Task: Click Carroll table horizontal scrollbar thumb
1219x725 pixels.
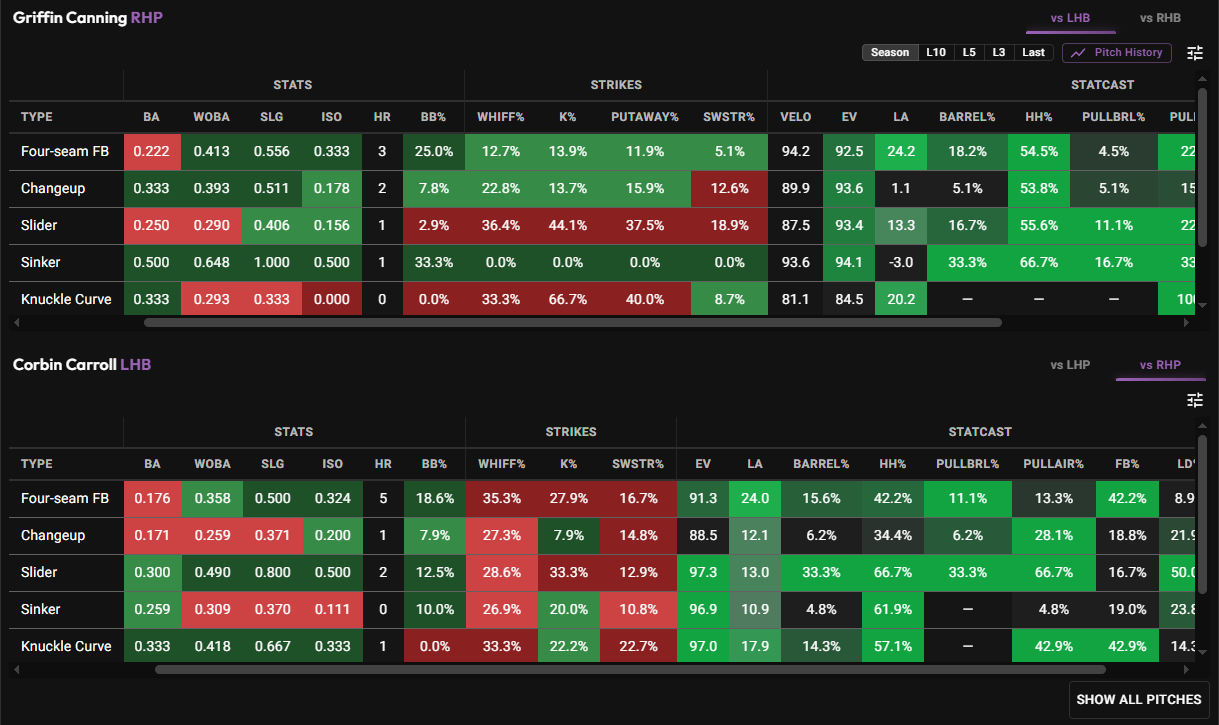Action: [x=630, y=670]
